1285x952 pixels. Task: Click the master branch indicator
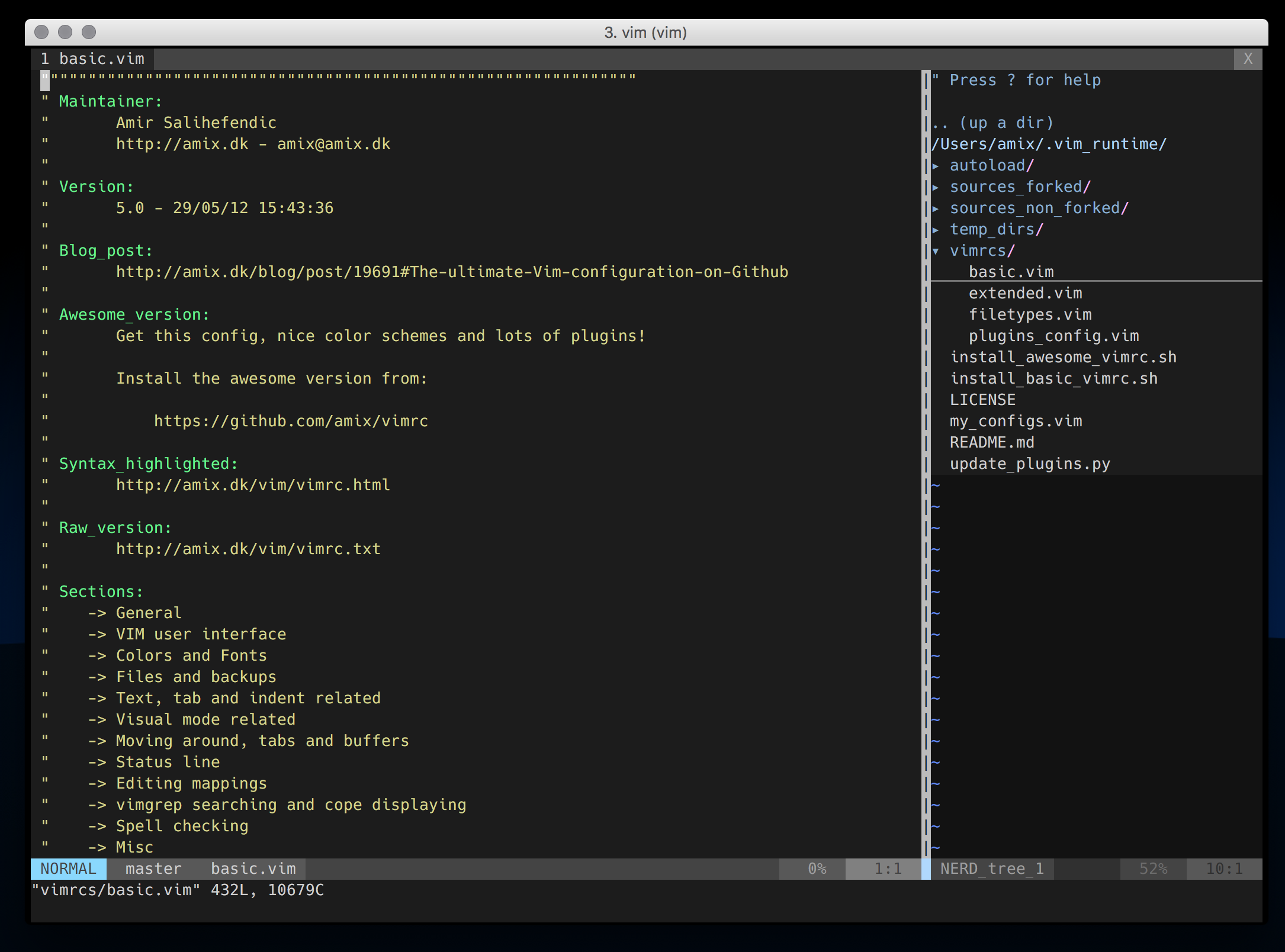coord(153,869)
